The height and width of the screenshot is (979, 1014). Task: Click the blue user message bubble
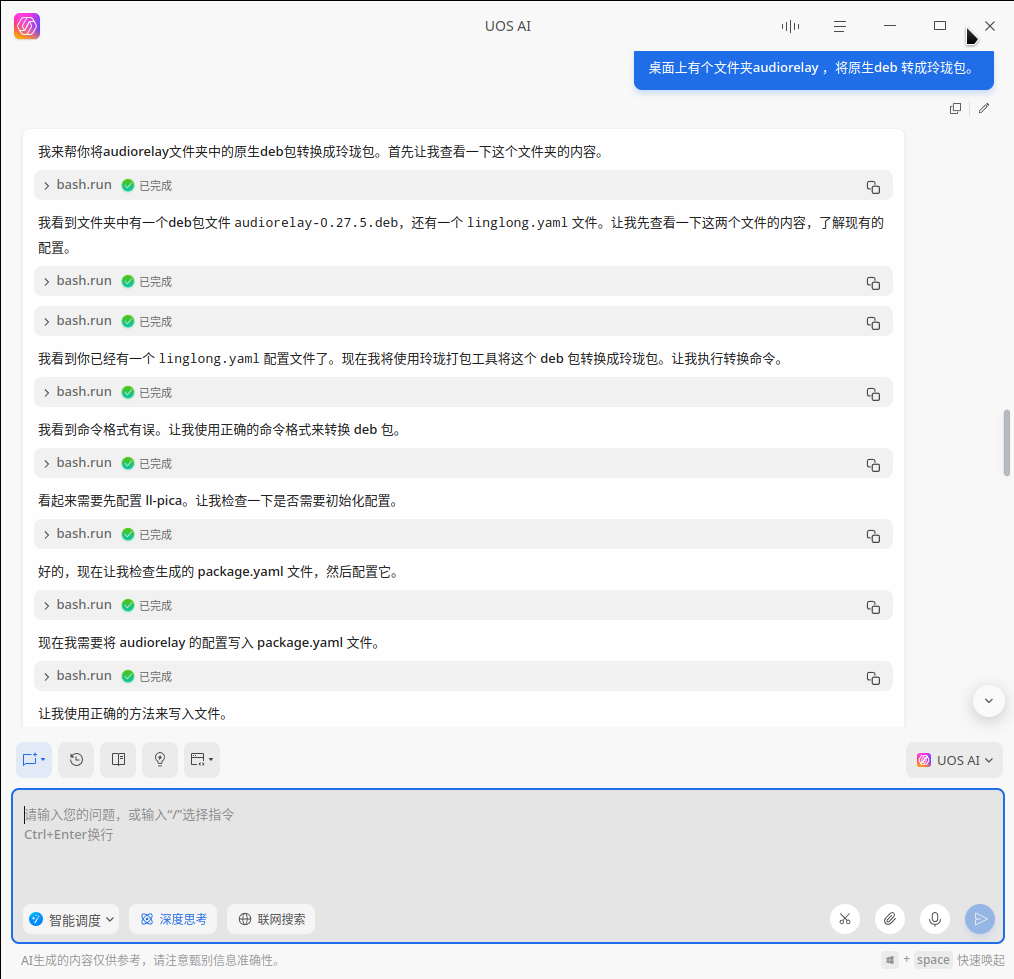click(814, 69)
